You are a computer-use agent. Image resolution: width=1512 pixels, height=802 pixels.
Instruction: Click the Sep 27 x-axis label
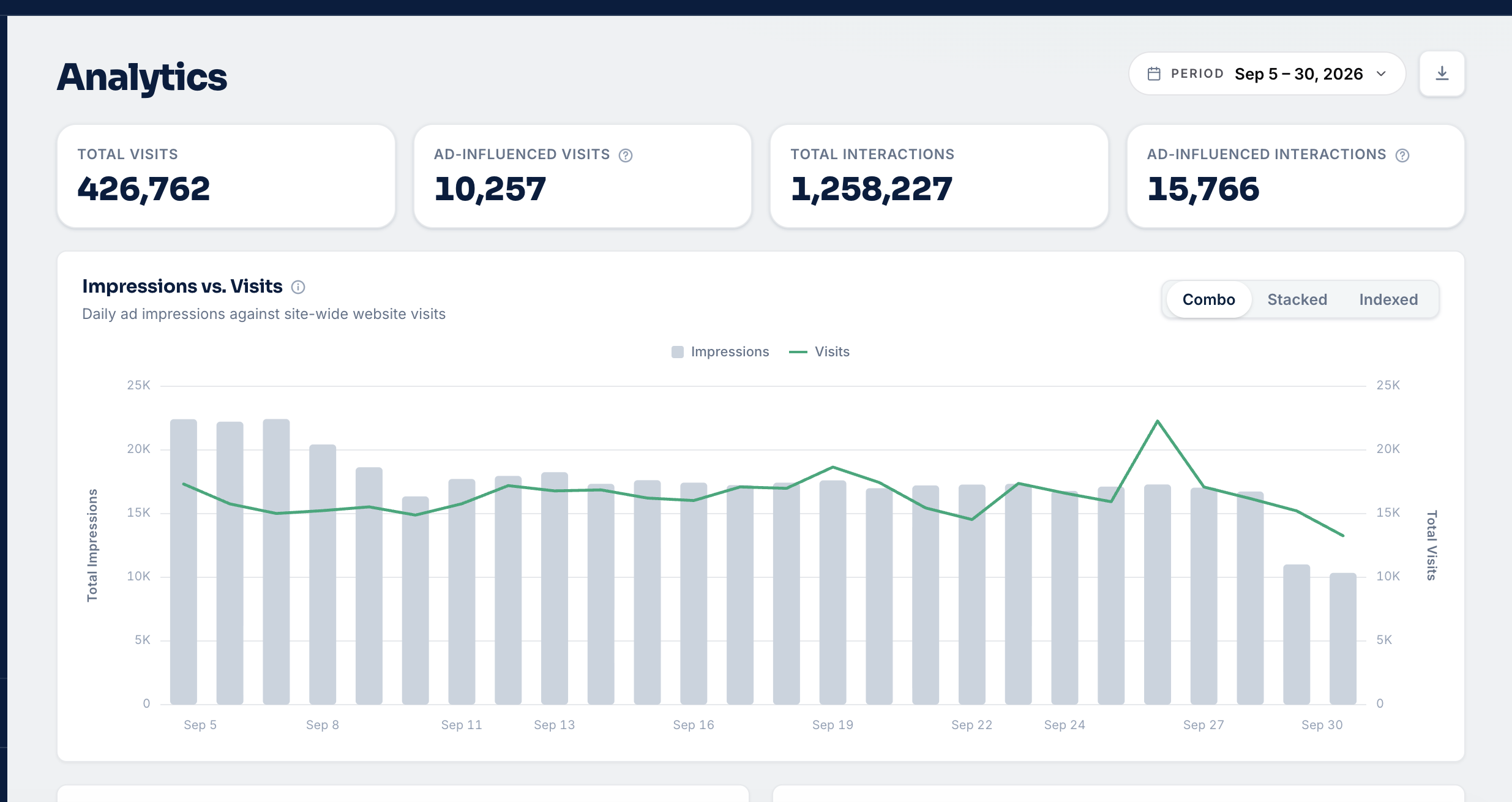pyautogui.click(x=1203, y=725)
